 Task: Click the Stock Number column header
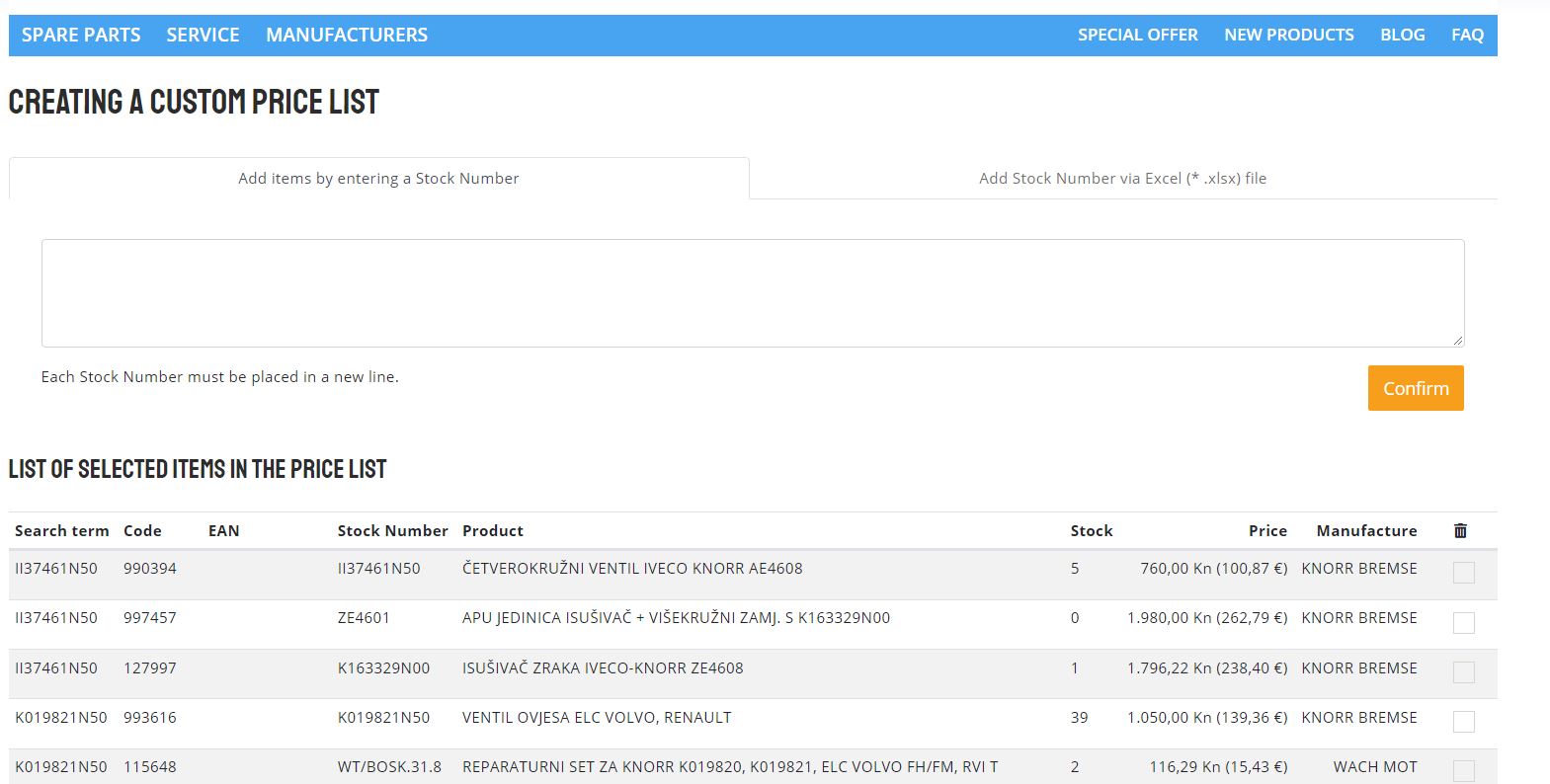[393, 531]
